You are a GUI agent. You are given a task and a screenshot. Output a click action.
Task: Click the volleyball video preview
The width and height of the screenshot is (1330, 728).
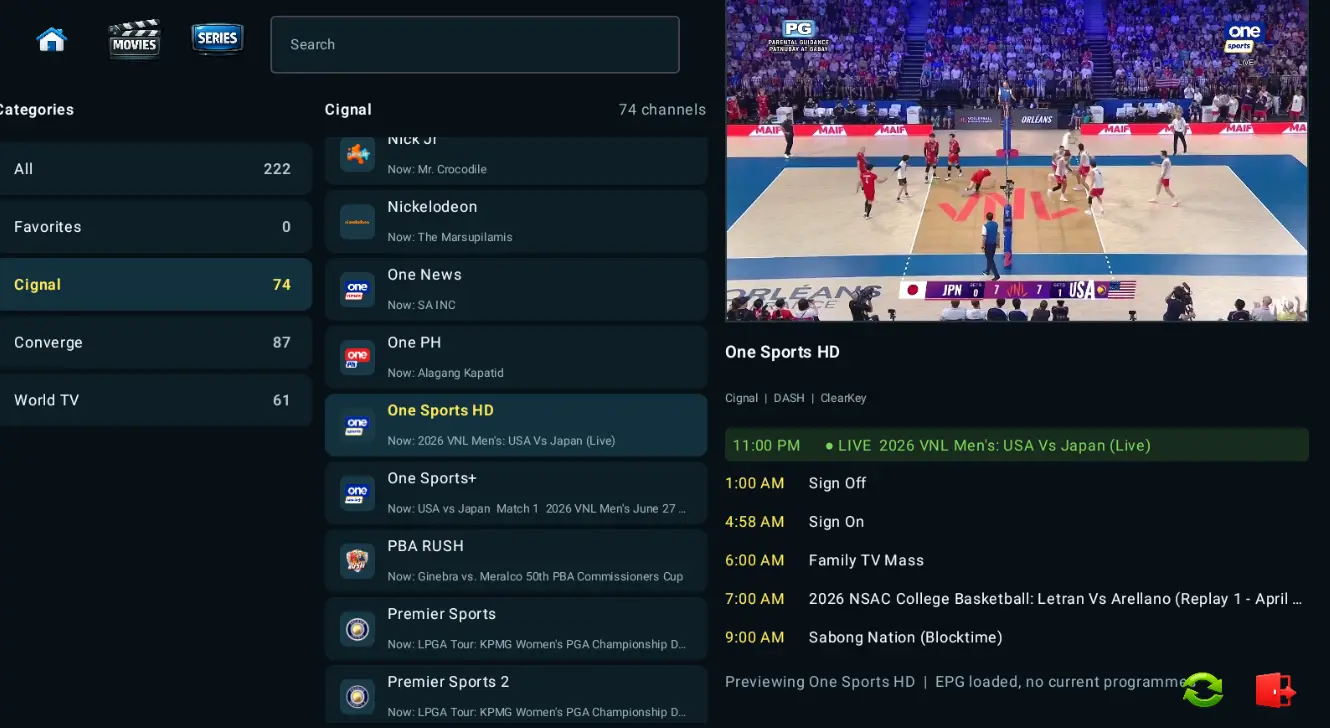pos(1016,160)
